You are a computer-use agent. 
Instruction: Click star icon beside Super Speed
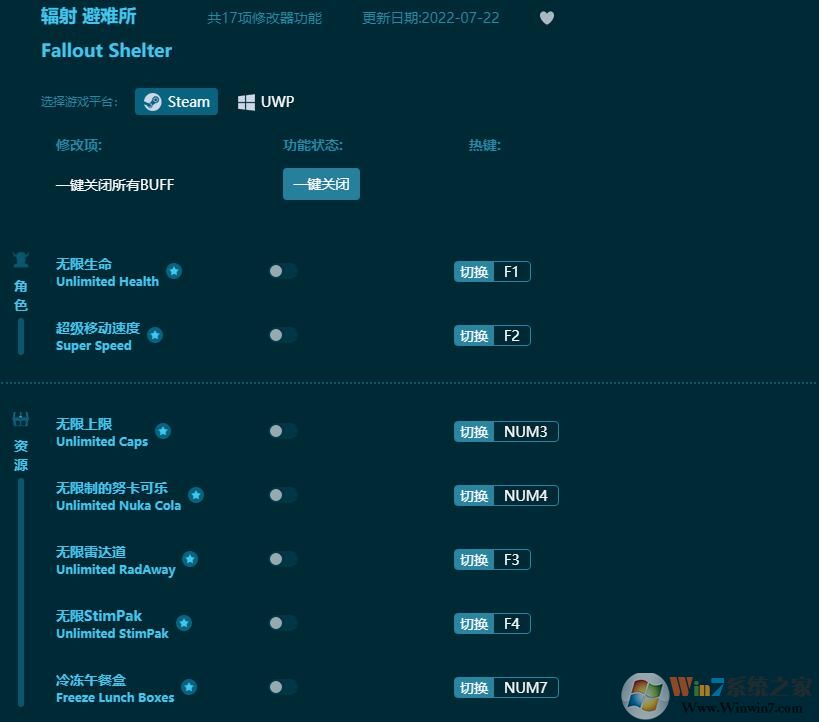point(155,335)
